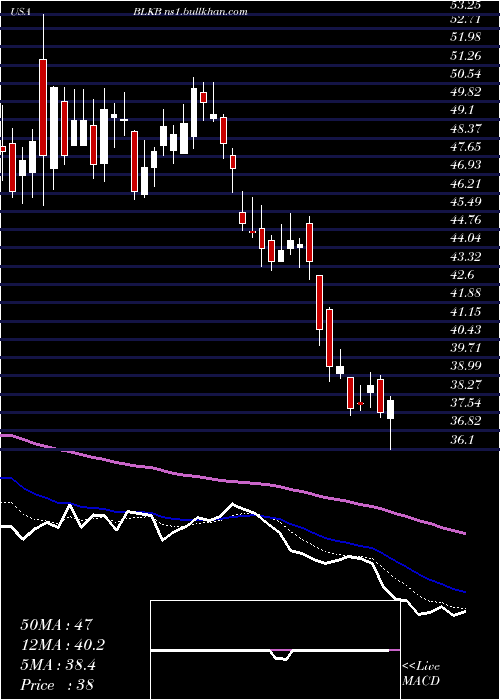This screenshot has height=700, width=500.
Task: Click the '50MA : 47' readout
Action: coord(57,624)
